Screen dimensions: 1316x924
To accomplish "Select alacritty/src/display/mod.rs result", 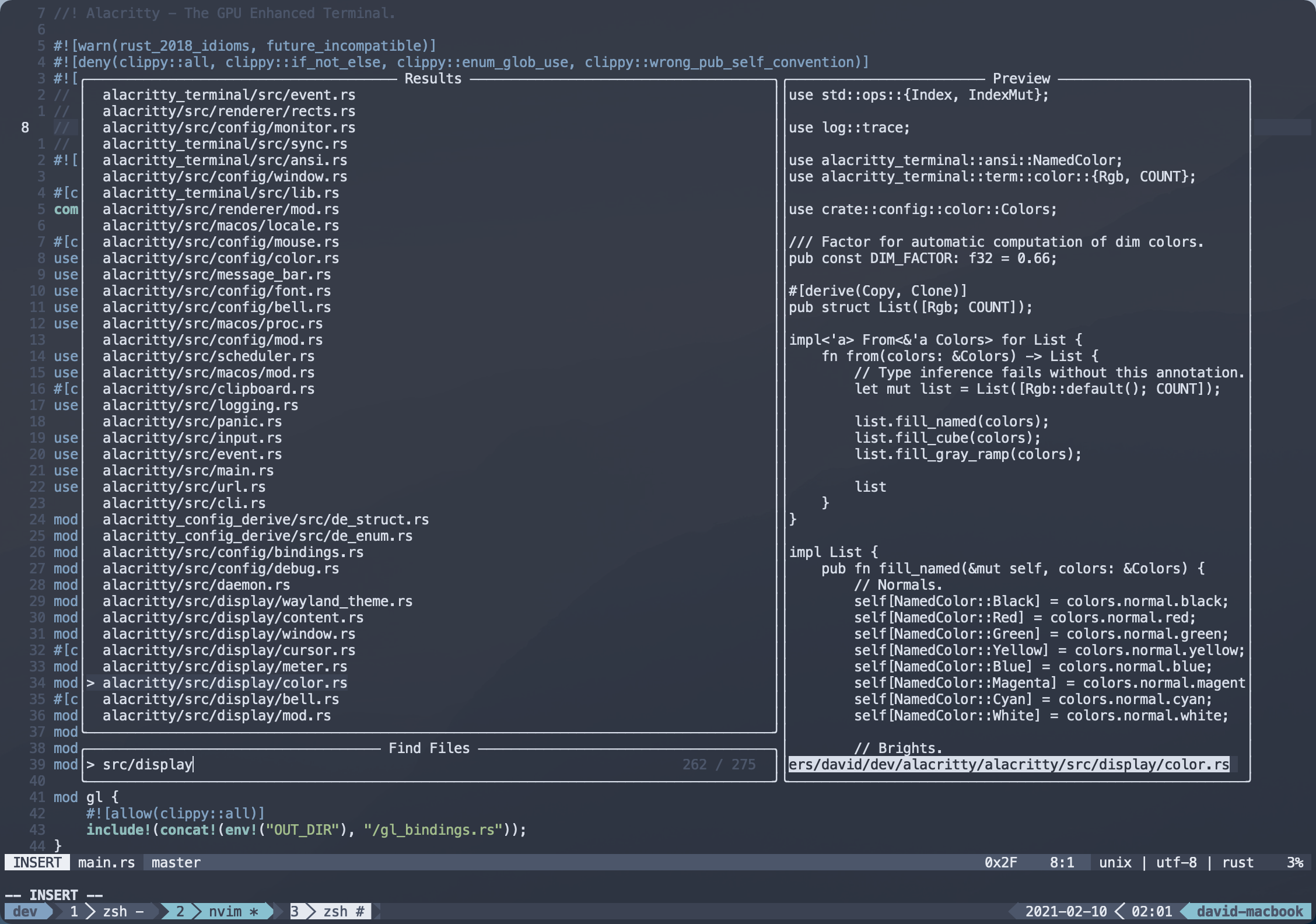I will tap(216, 716).
